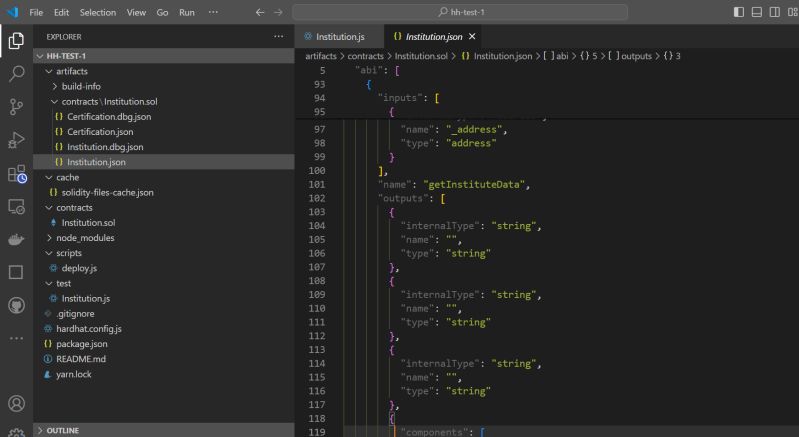Open the View menu
Screen dimensions: 799x437
136,12
